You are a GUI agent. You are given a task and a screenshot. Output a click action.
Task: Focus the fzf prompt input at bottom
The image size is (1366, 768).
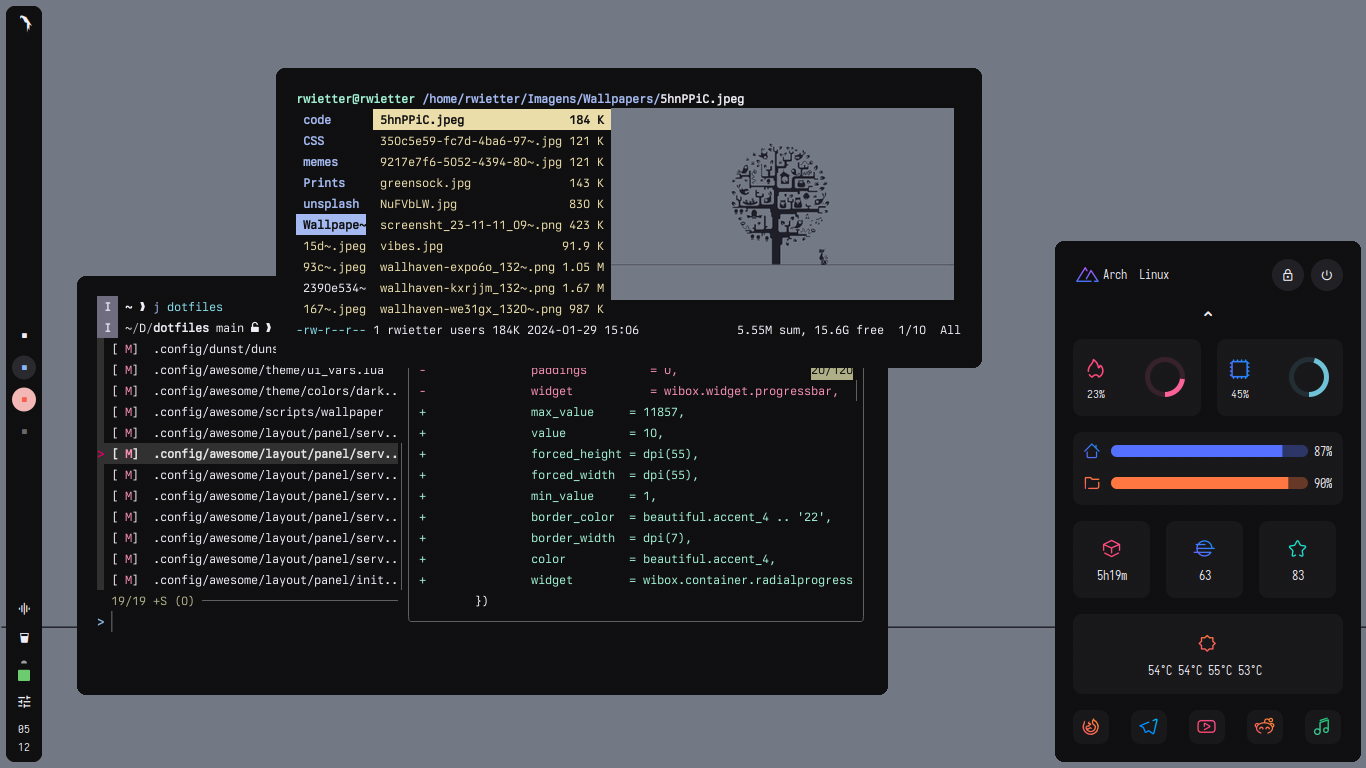(112, 622)
